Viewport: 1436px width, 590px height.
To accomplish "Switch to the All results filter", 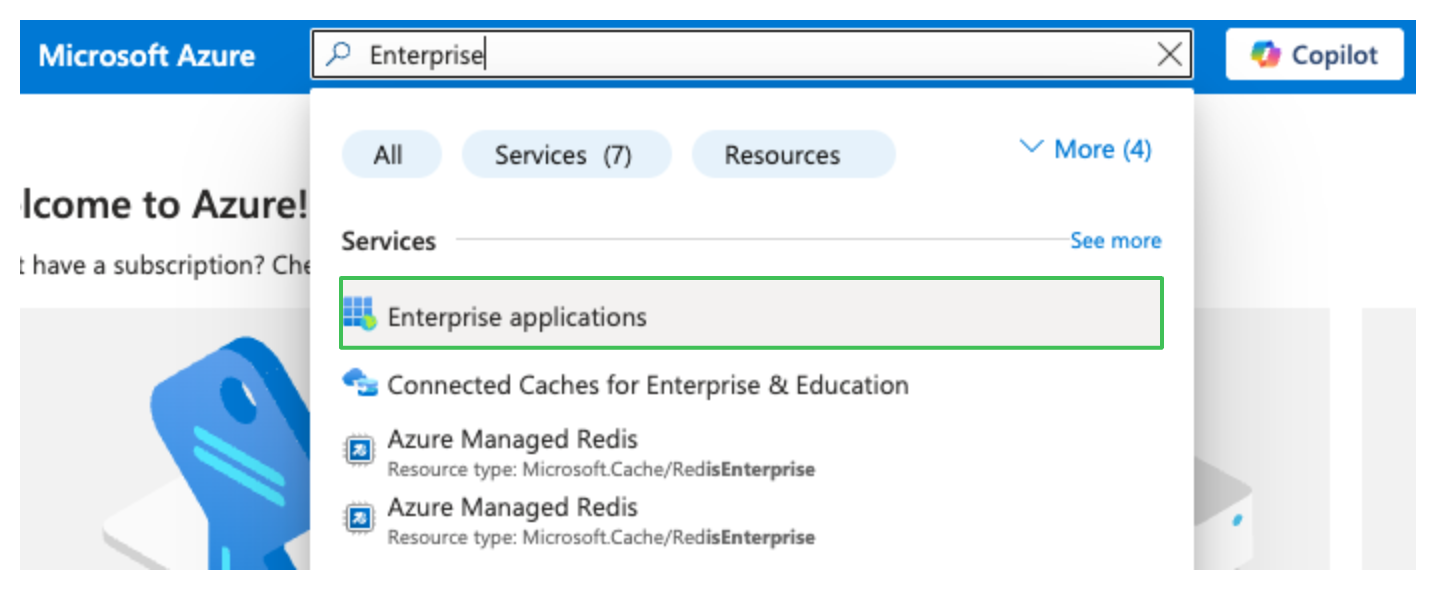I will coord(391,154).
